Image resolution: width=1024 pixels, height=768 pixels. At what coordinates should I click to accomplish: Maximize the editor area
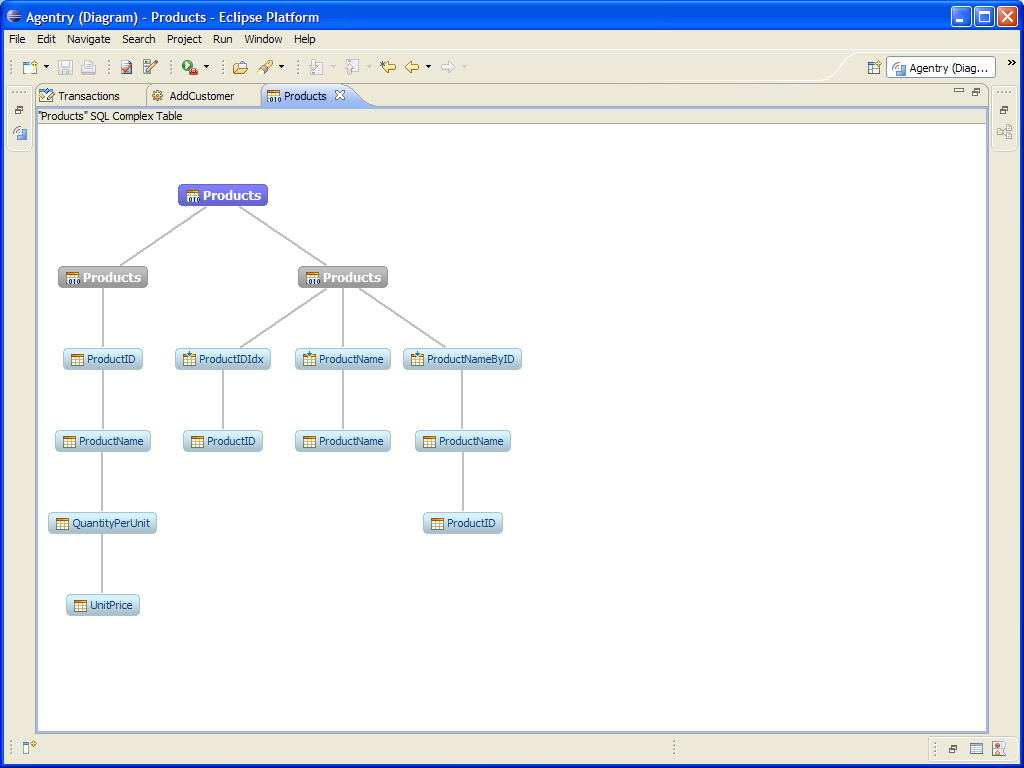[x=976, y=91]
